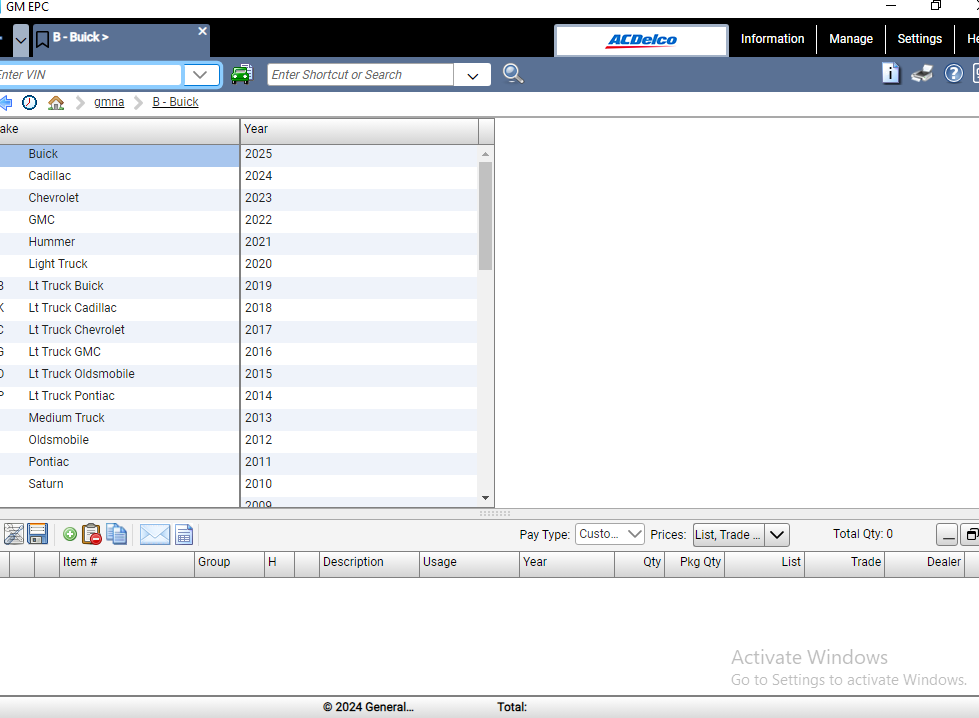Screen dimensions: 979x718
Task: Open the Settings menu
Action: tap(919, 39)
